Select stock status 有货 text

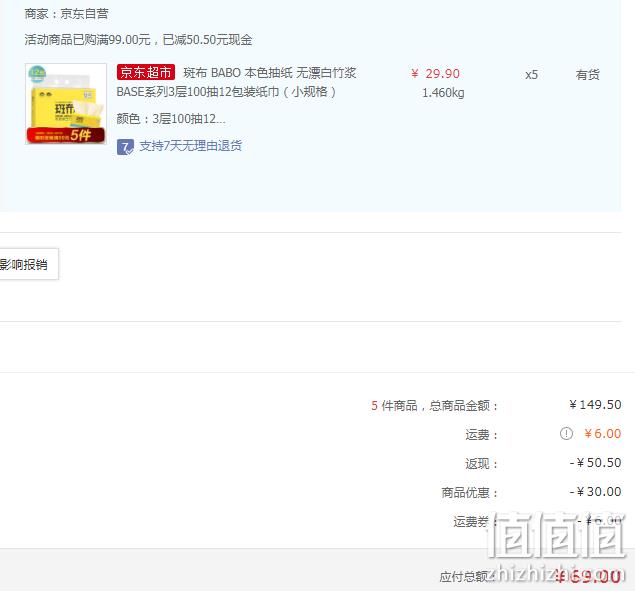(588, 75)
